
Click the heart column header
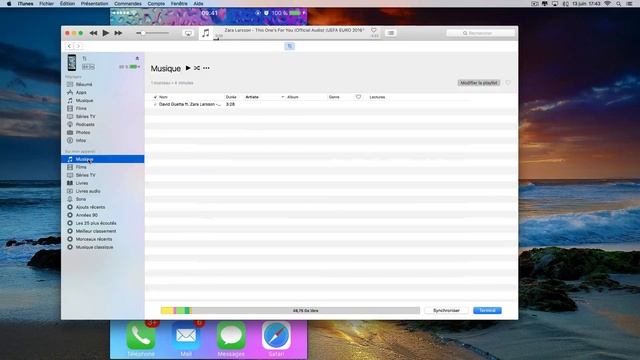click(x=358, y=97)
